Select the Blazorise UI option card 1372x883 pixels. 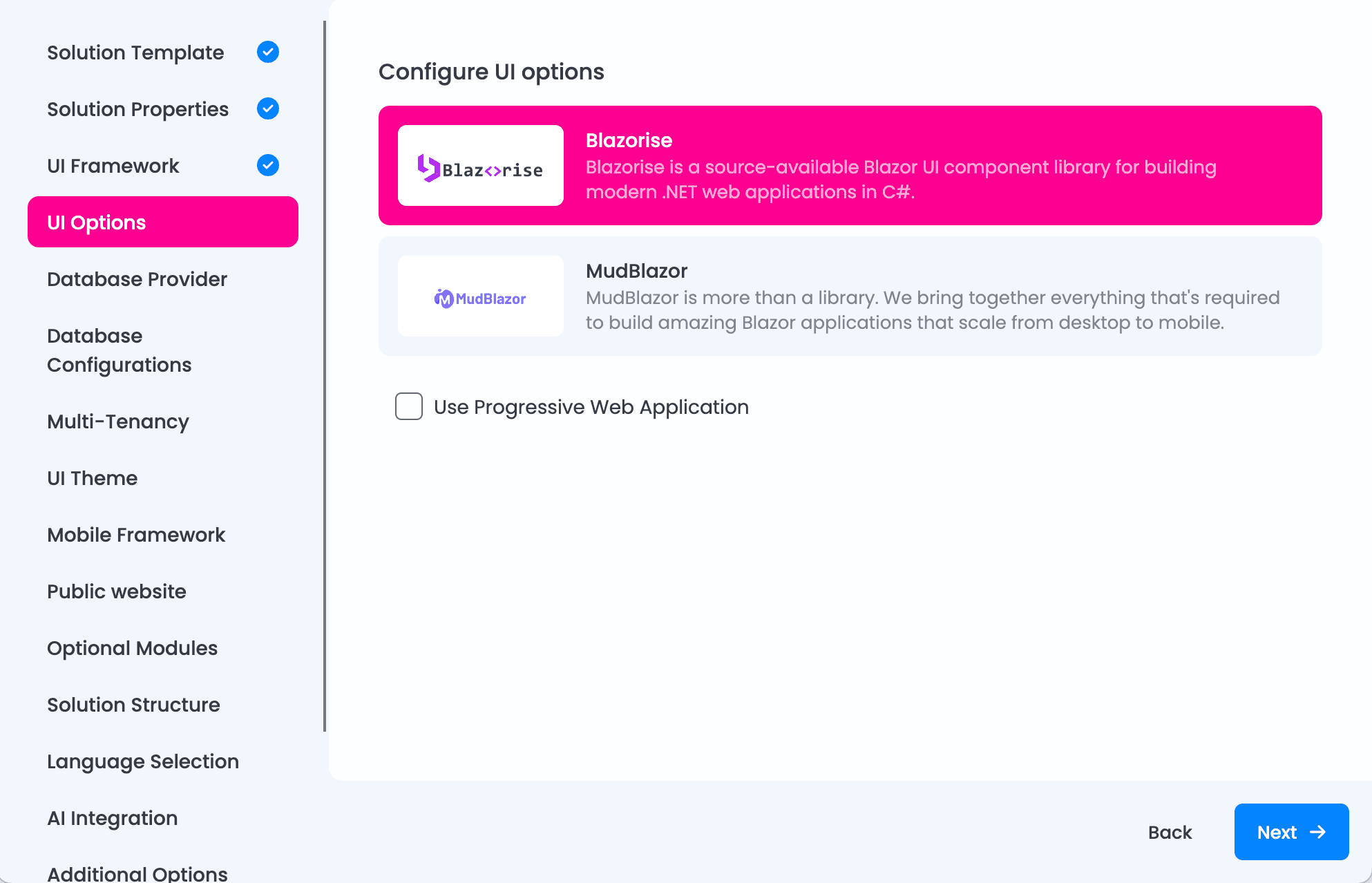(850, 165)
